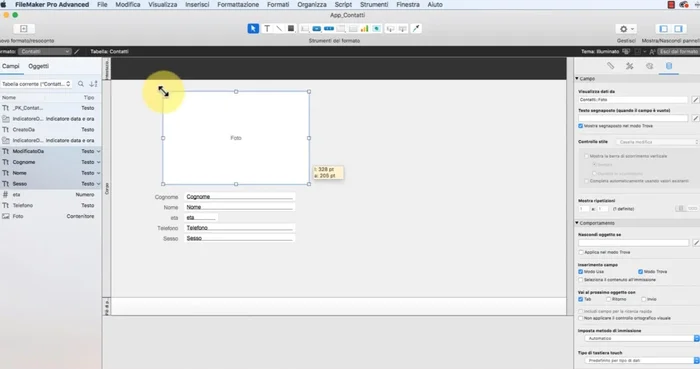Viewport: 700px width, 369px height.
Task: Toggle Modo Usa field entry
Action: click(580, 271)
